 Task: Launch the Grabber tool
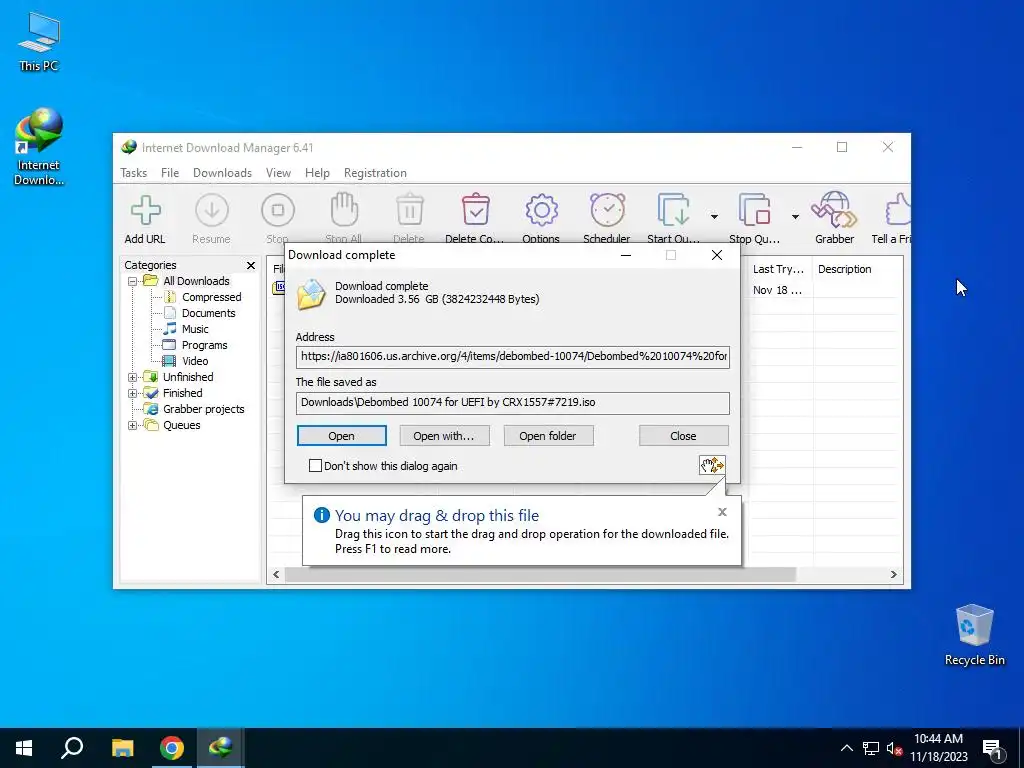point(834,210)
